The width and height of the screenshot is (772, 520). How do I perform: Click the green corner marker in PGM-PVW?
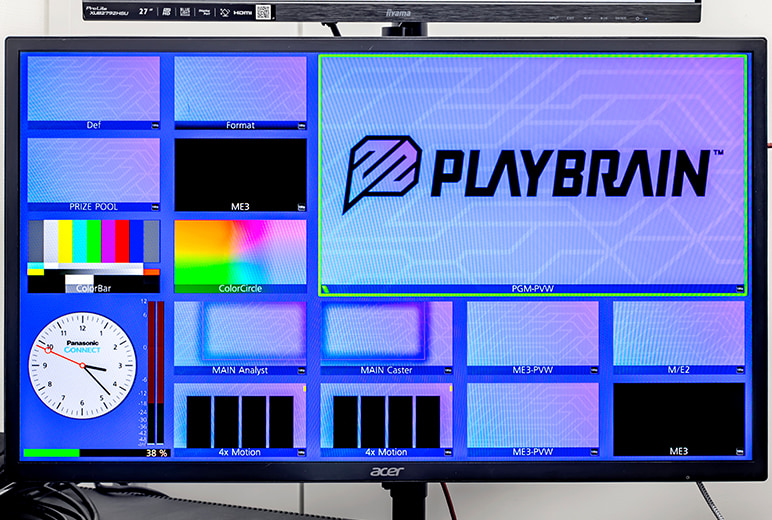(324, 290)
